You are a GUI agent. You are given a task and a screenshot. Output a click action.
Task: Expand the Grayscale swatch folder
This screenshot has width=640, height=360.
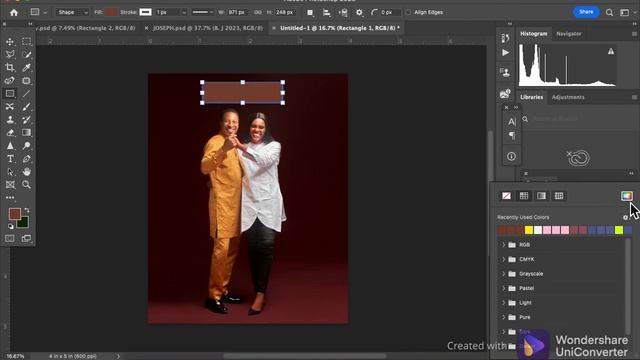click(x=503, y=274)
